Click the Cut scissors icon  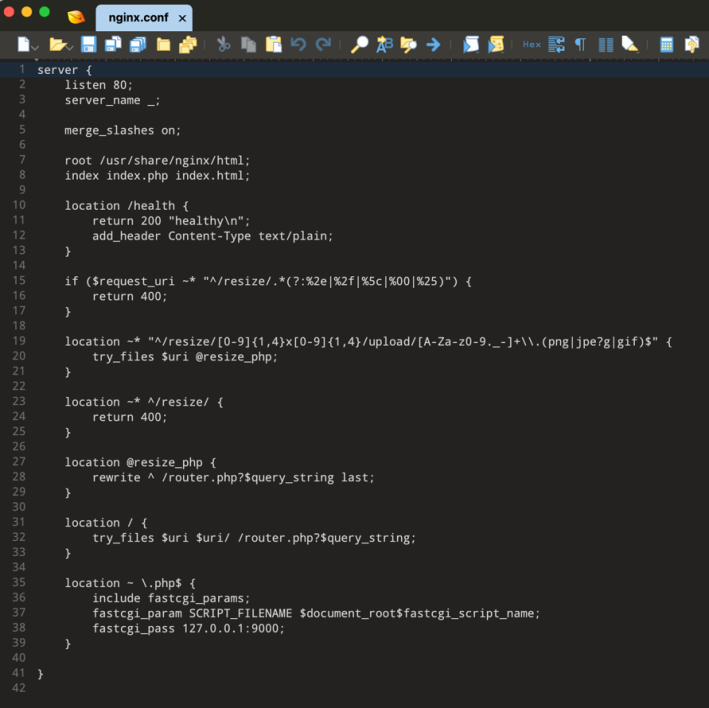point(223,44)
